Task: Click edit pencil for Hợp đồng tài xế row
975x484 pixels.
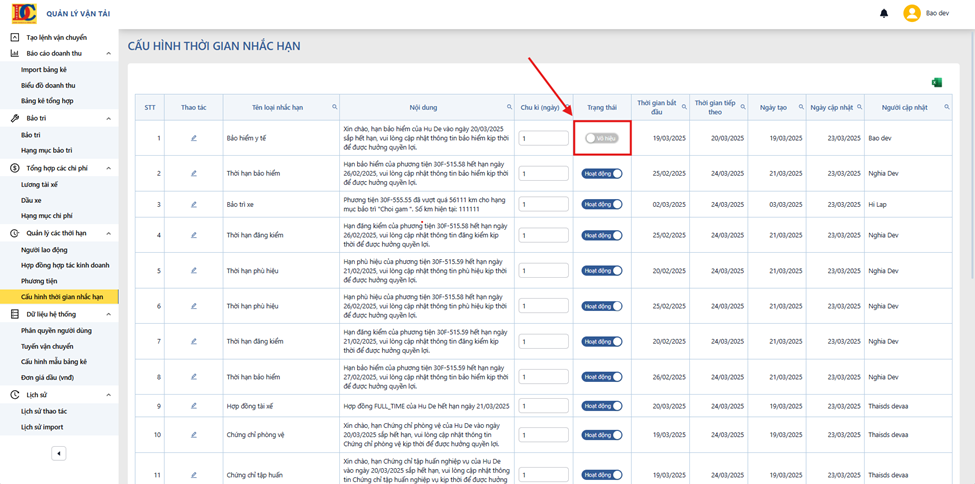Action: point(193,406)
